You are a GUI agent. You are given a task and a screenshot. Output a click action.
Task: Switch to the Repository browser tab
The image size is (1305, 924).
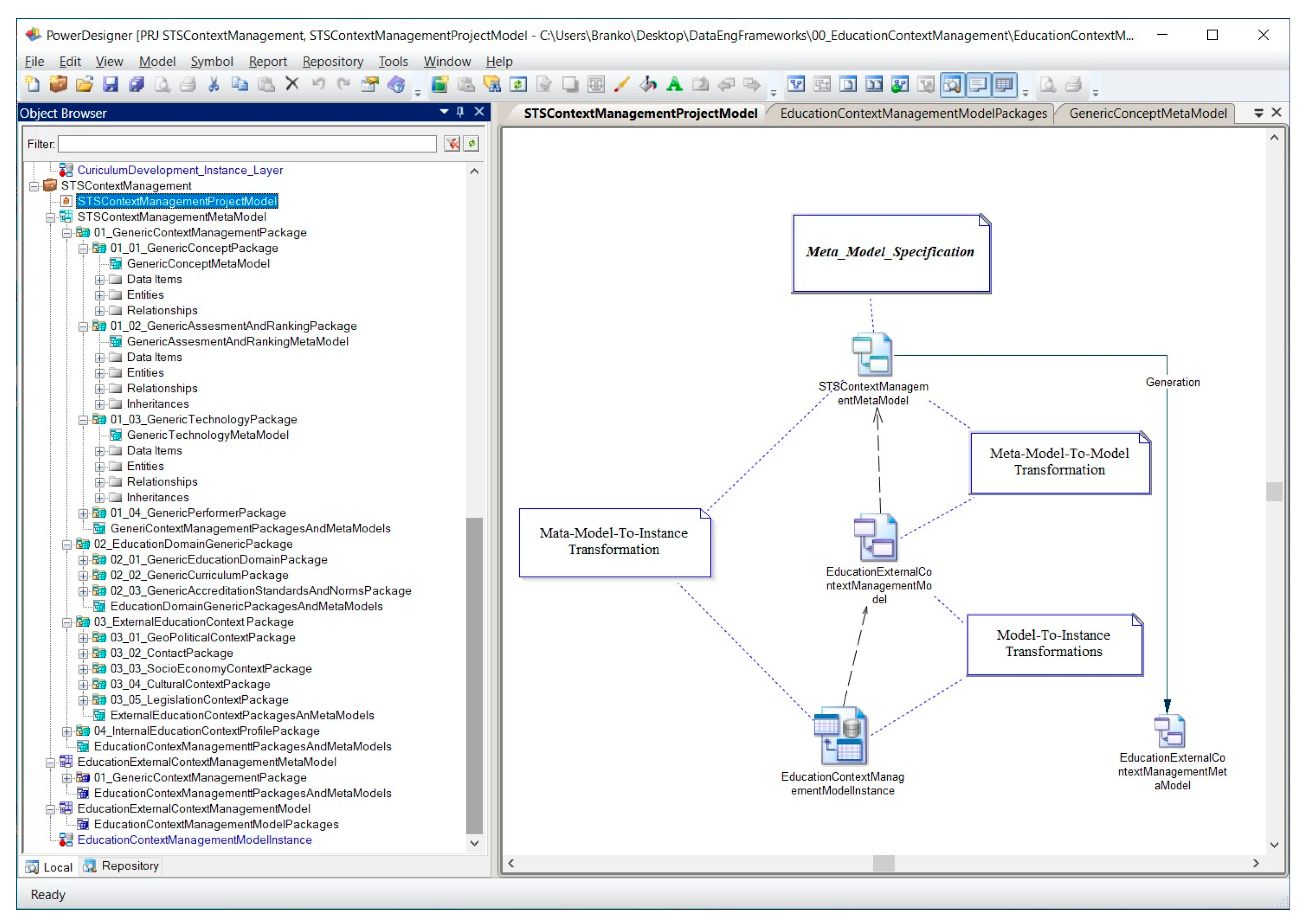pyautogui.click(x=121, y=866)
